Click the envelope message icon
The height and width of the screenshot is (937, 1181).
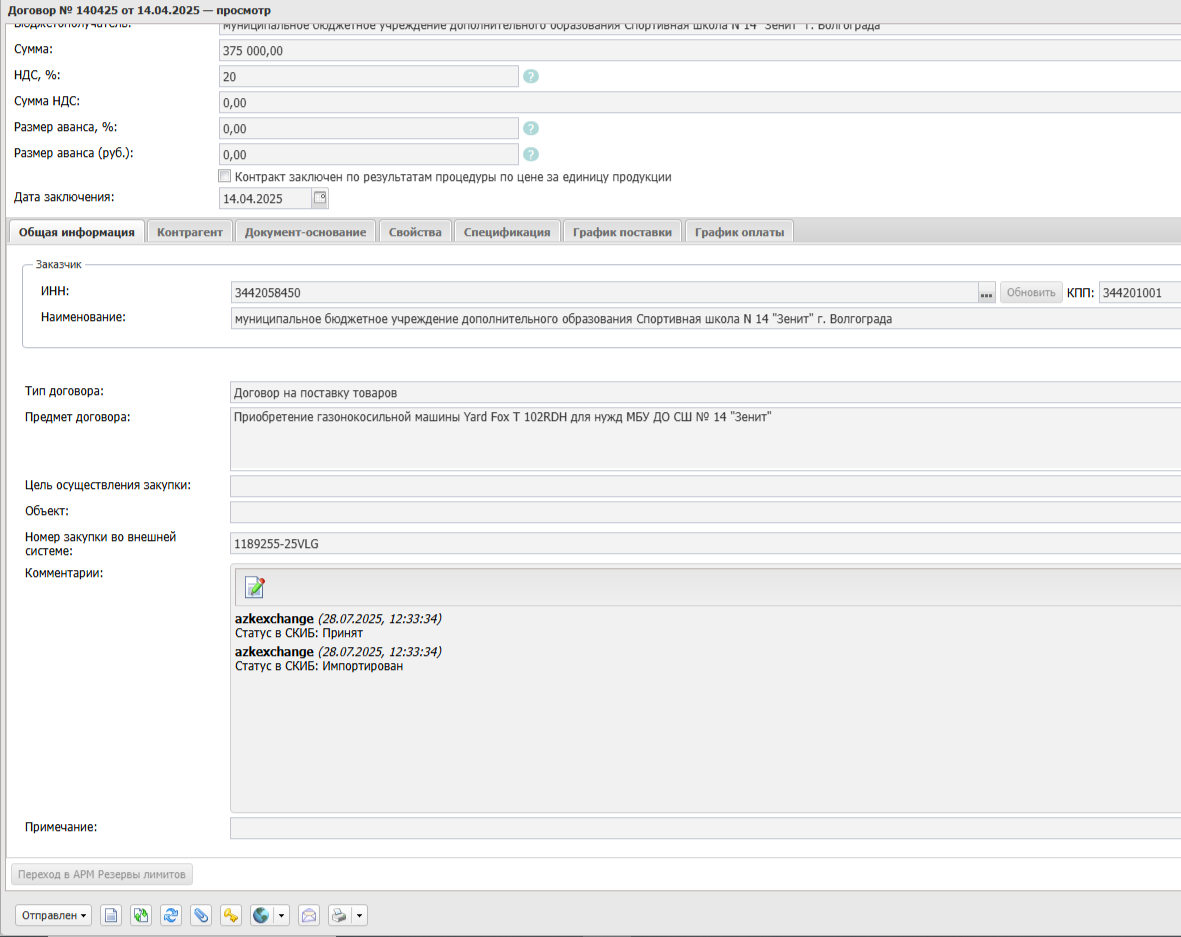pyautogui.click(x=309, y=915)
